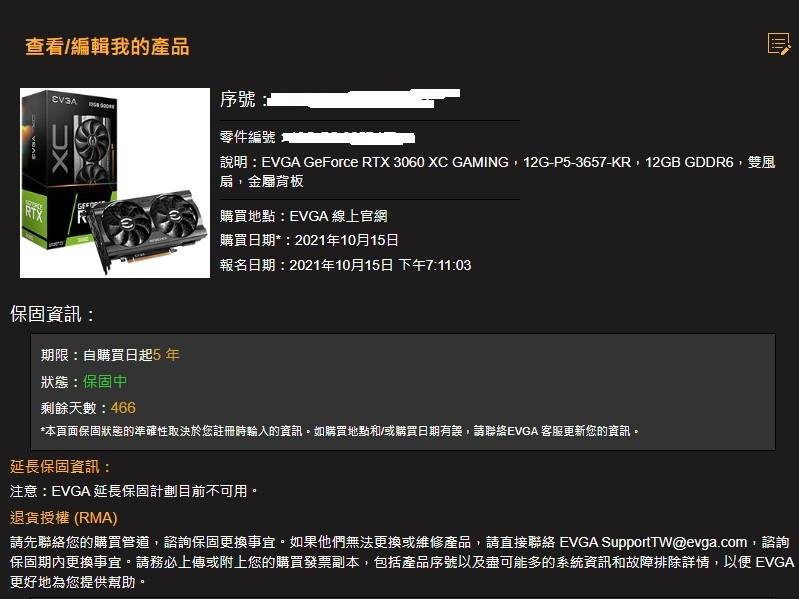
Task: Click the SupportTW@evga.com email address
Action: pyautogui.click(x=674, y=542)
